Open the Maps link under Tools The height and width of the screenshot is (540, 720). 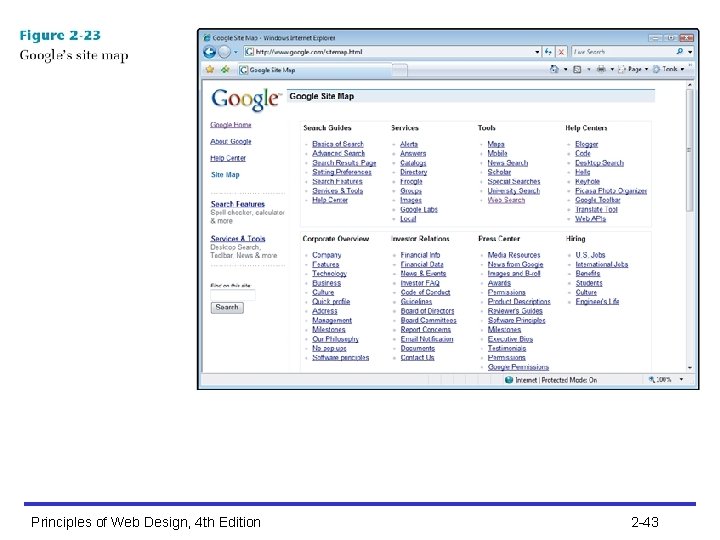click(496, 144)
